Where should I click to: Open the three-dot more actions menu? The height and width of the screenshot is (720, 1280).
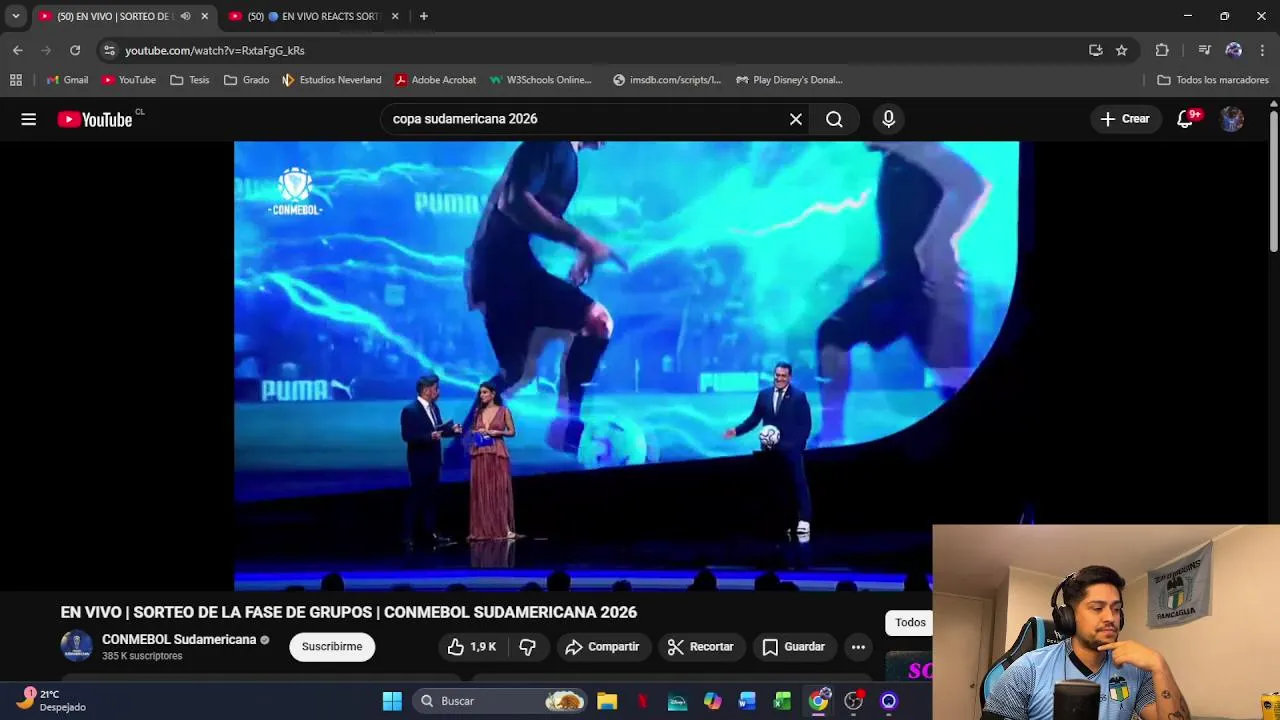(x=858, y=647)
